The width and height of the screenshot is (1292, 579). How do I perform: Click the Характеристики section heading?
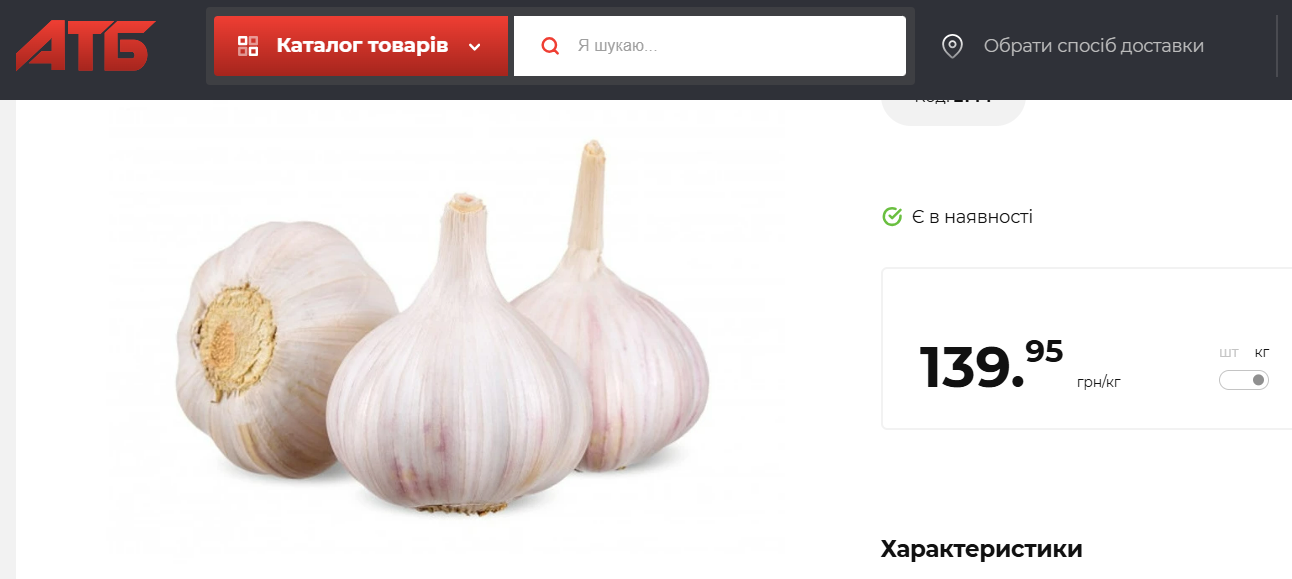pyautogui.click(x=981, y=549)
